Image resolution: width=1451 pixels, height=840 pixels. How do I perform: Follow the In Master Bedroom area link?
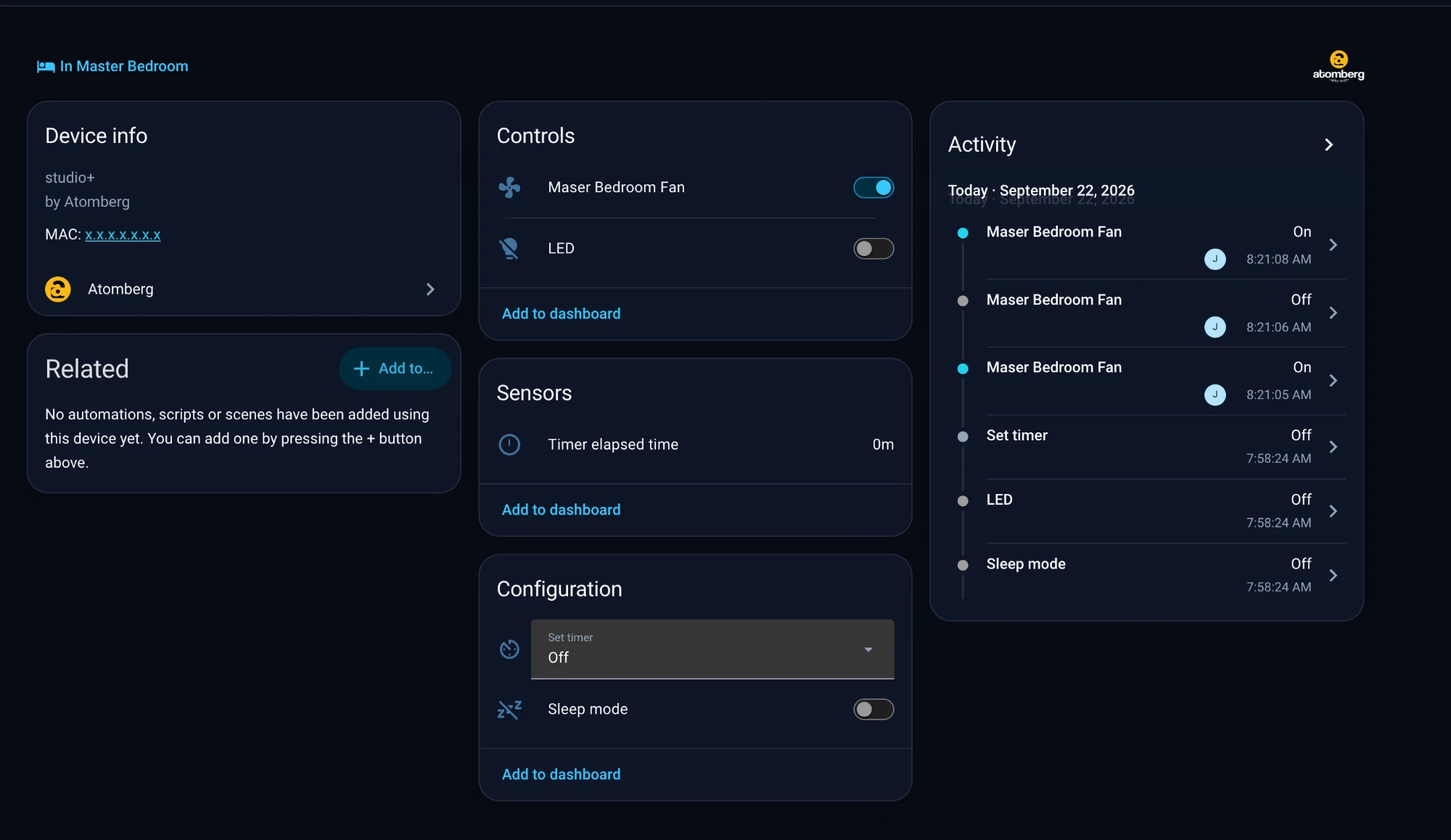point(124,67)
